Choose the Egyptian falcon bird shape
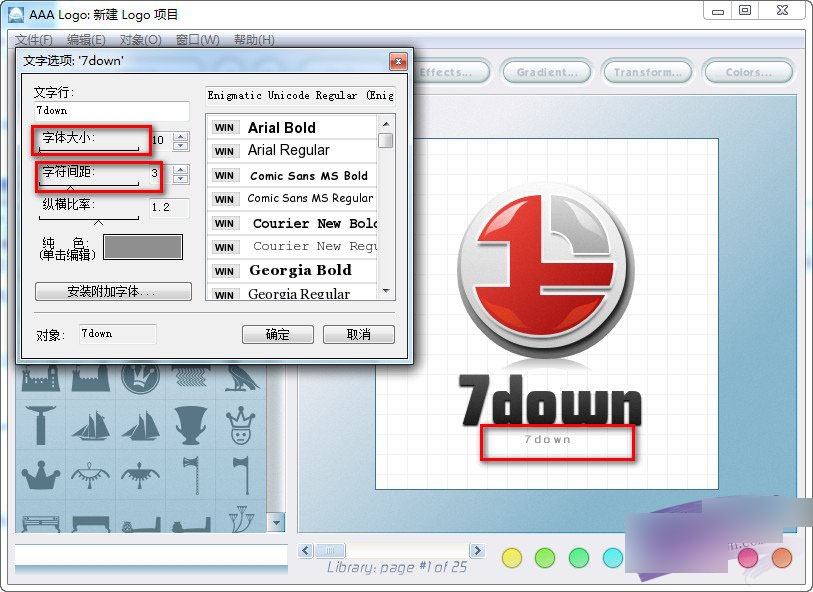Viewport: 813px width, 592px height. pyautogui.click(x=241, y=377)
